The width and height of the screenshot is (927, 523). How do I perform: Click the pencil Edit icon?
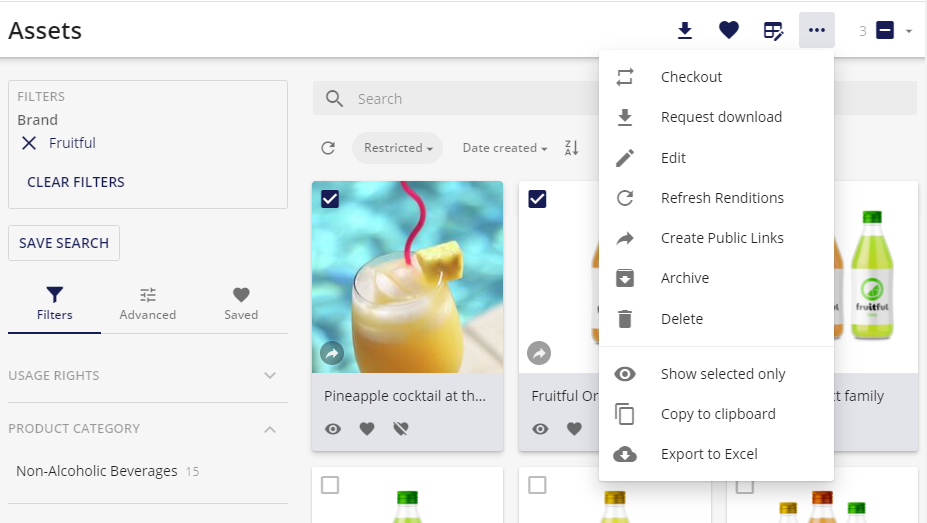click(x=625, y=158)
